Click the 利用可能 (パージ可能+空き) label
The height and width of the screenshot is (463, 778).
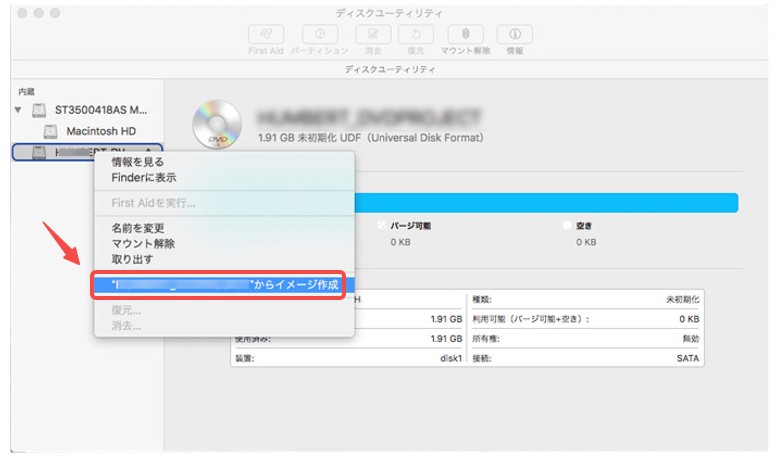530,319
